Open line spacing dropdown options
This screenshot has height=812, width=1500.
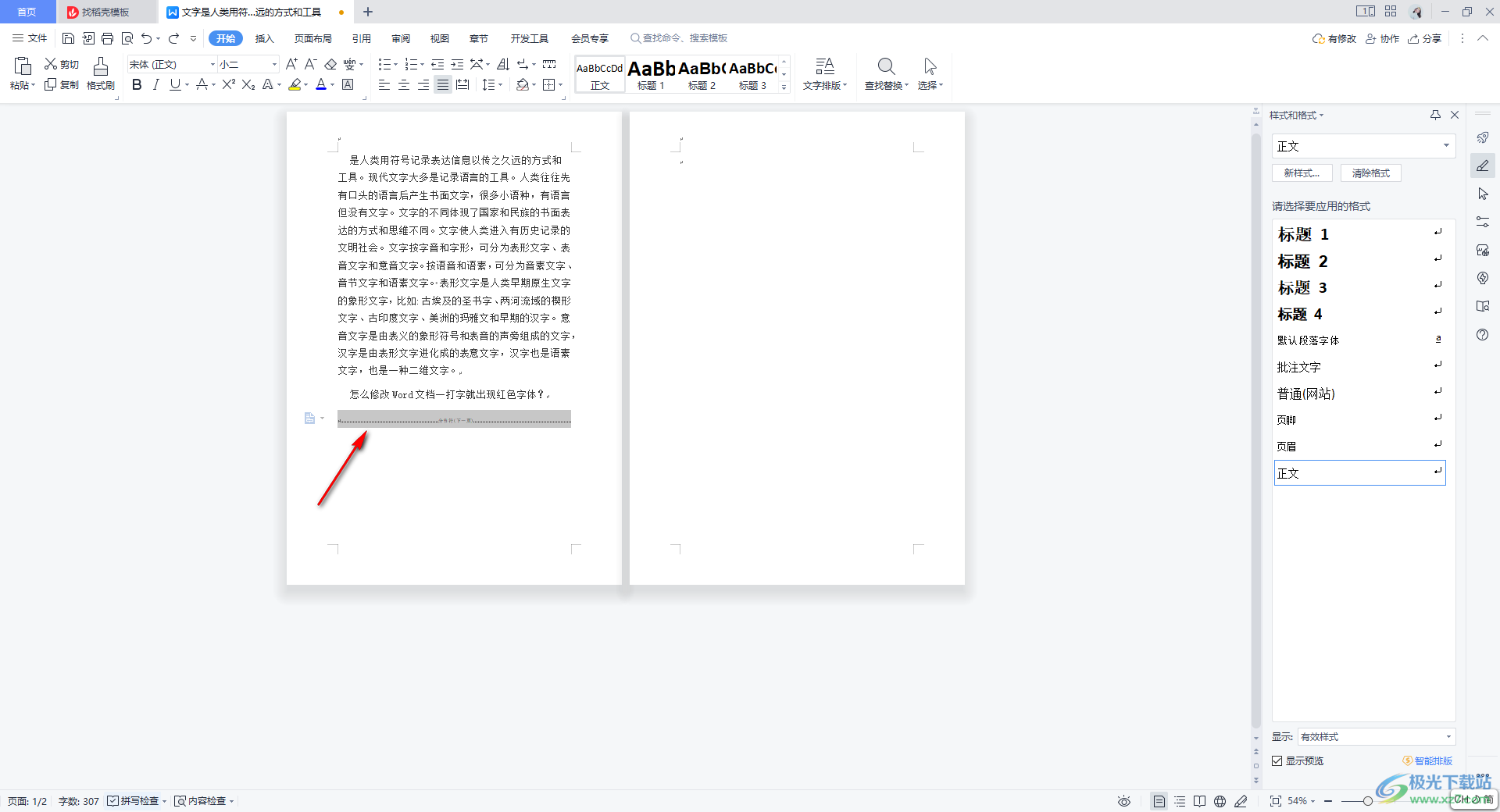point(500,84)
